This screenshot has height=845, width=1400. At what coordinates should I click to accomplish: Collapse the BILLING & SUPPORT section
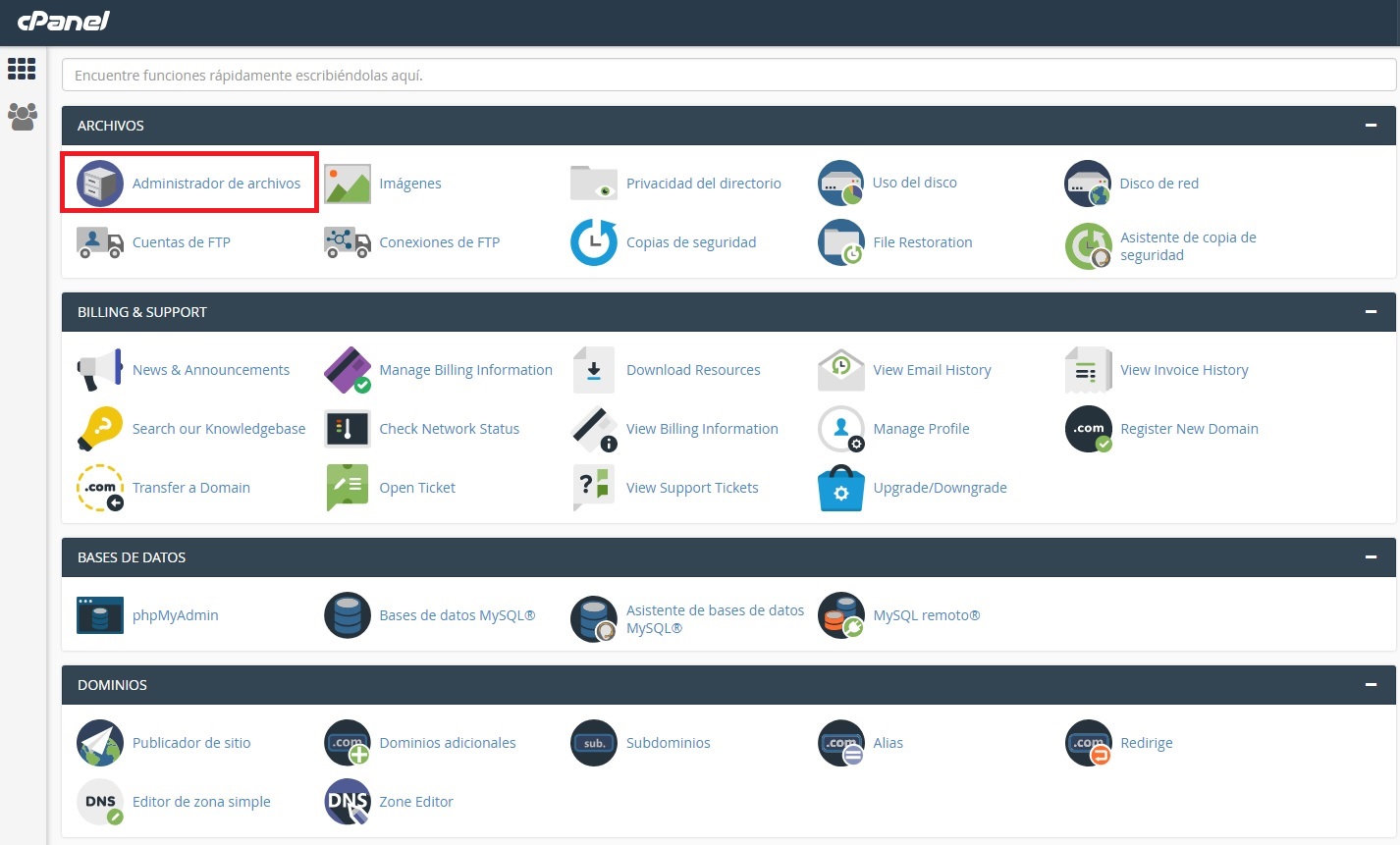(1371, 312)
